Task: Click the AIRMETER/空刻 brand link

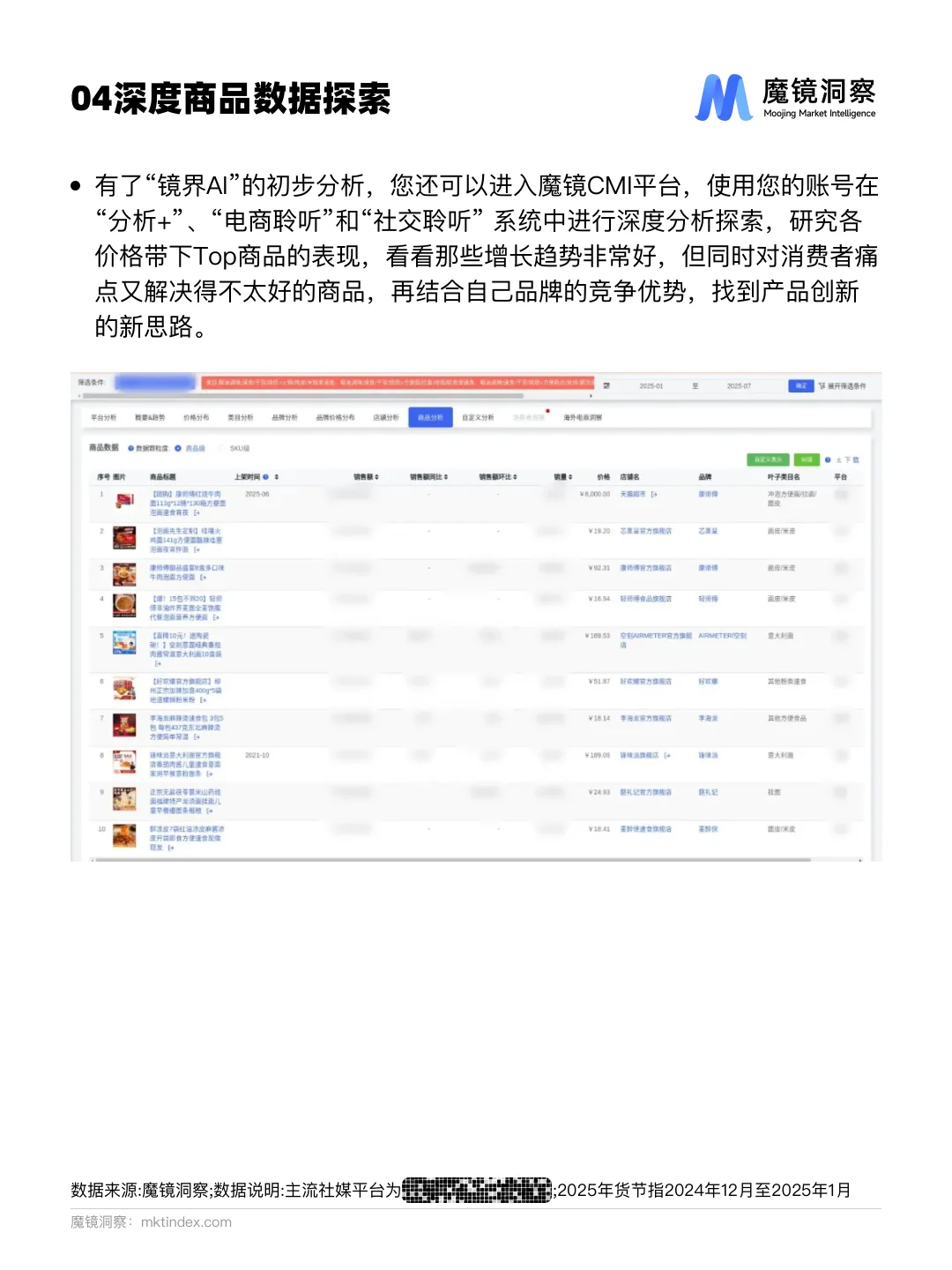Action: (x=722, y=636)
